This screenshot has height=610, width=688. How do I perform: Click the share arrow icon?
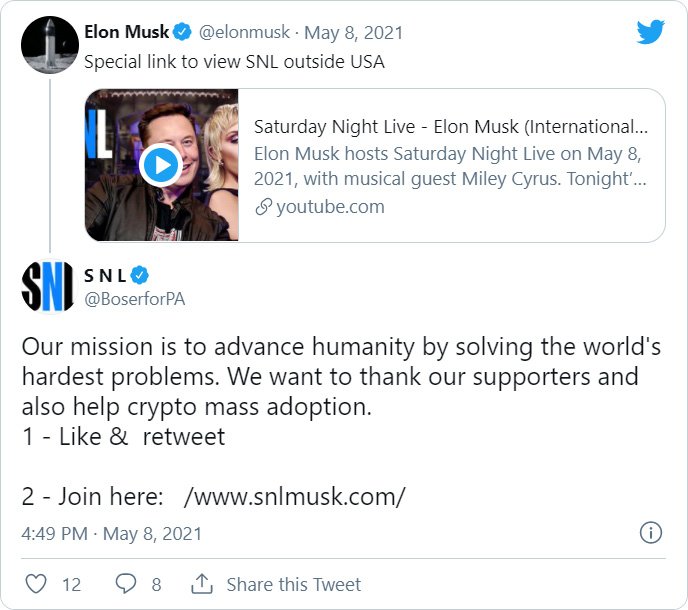(201, 584)
